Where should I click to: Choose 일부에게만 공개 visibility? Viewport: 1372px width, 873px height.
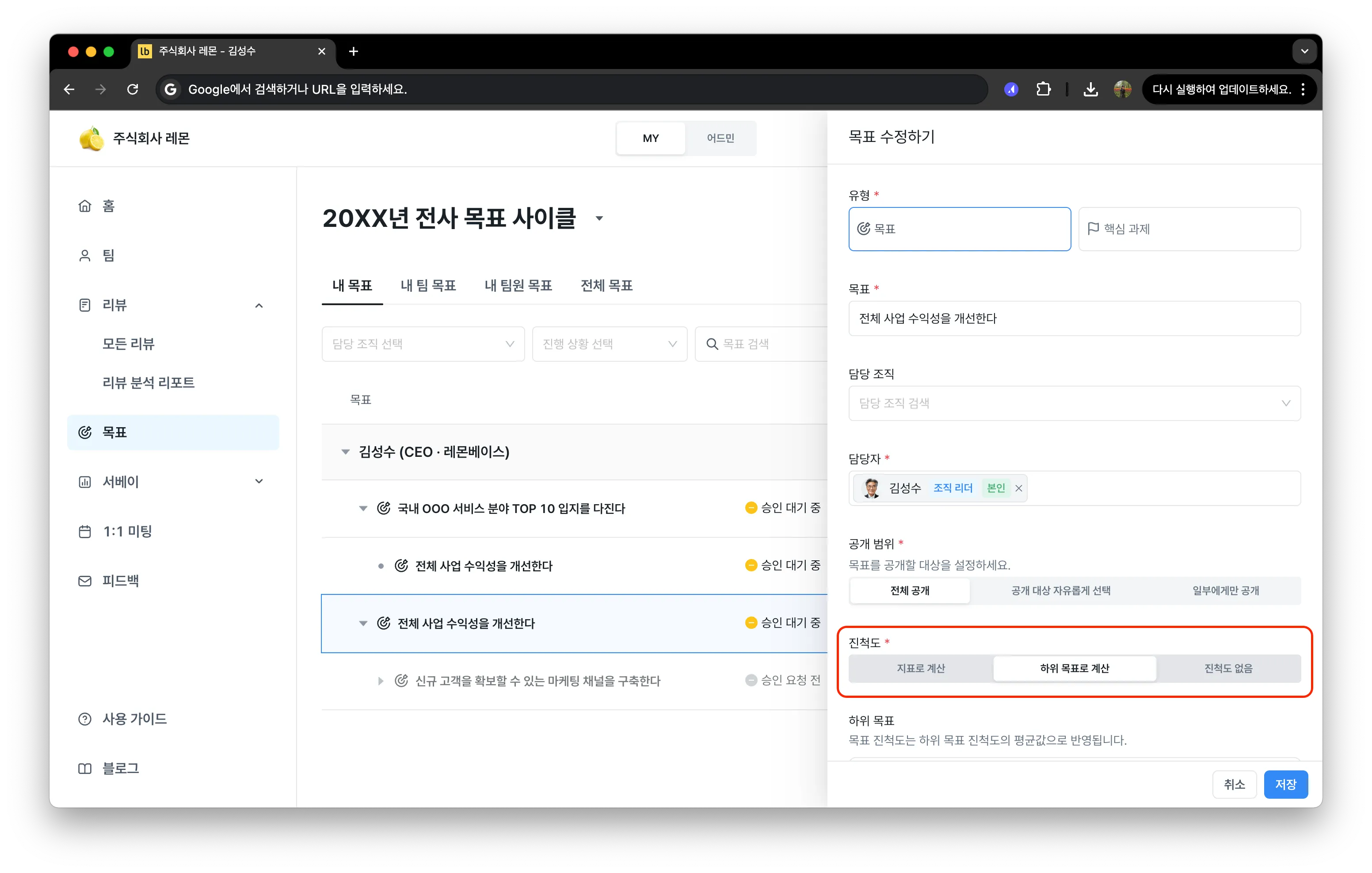click(1226, 590)
